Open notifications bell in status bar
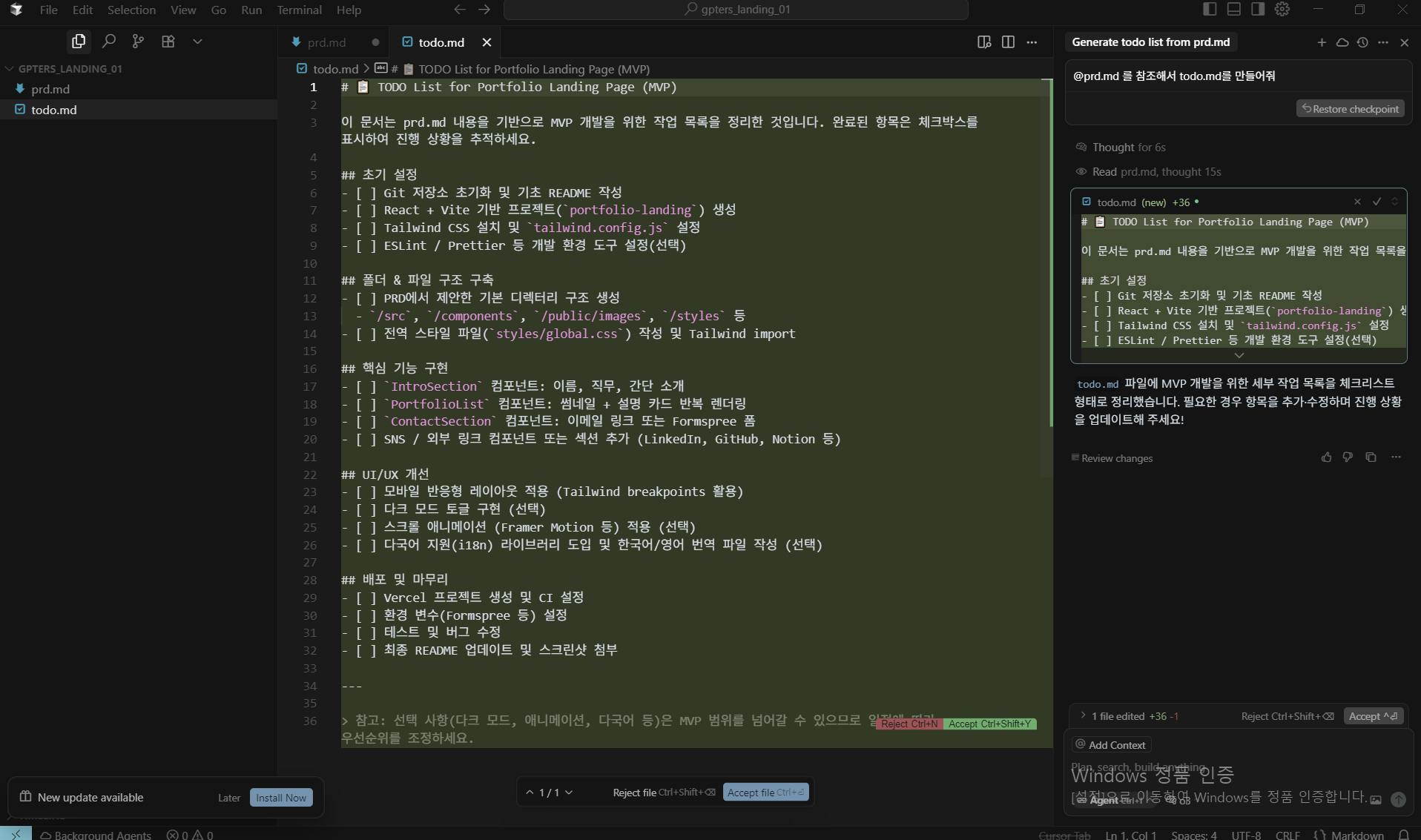 point(1403,835)
